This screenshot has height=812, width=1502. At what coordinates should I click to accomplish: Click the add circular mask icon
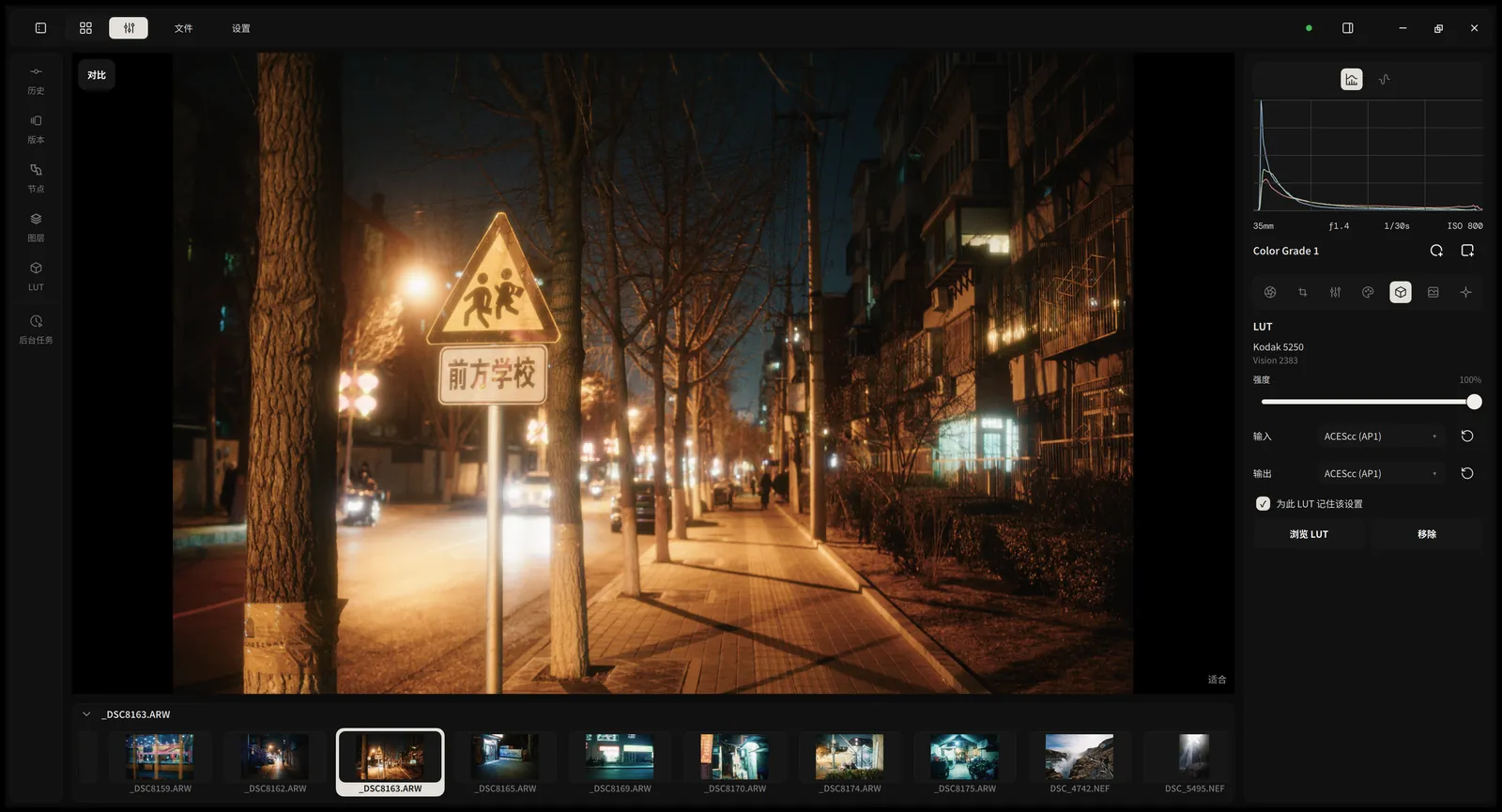pyautogui.click(x=1436, y=251)
